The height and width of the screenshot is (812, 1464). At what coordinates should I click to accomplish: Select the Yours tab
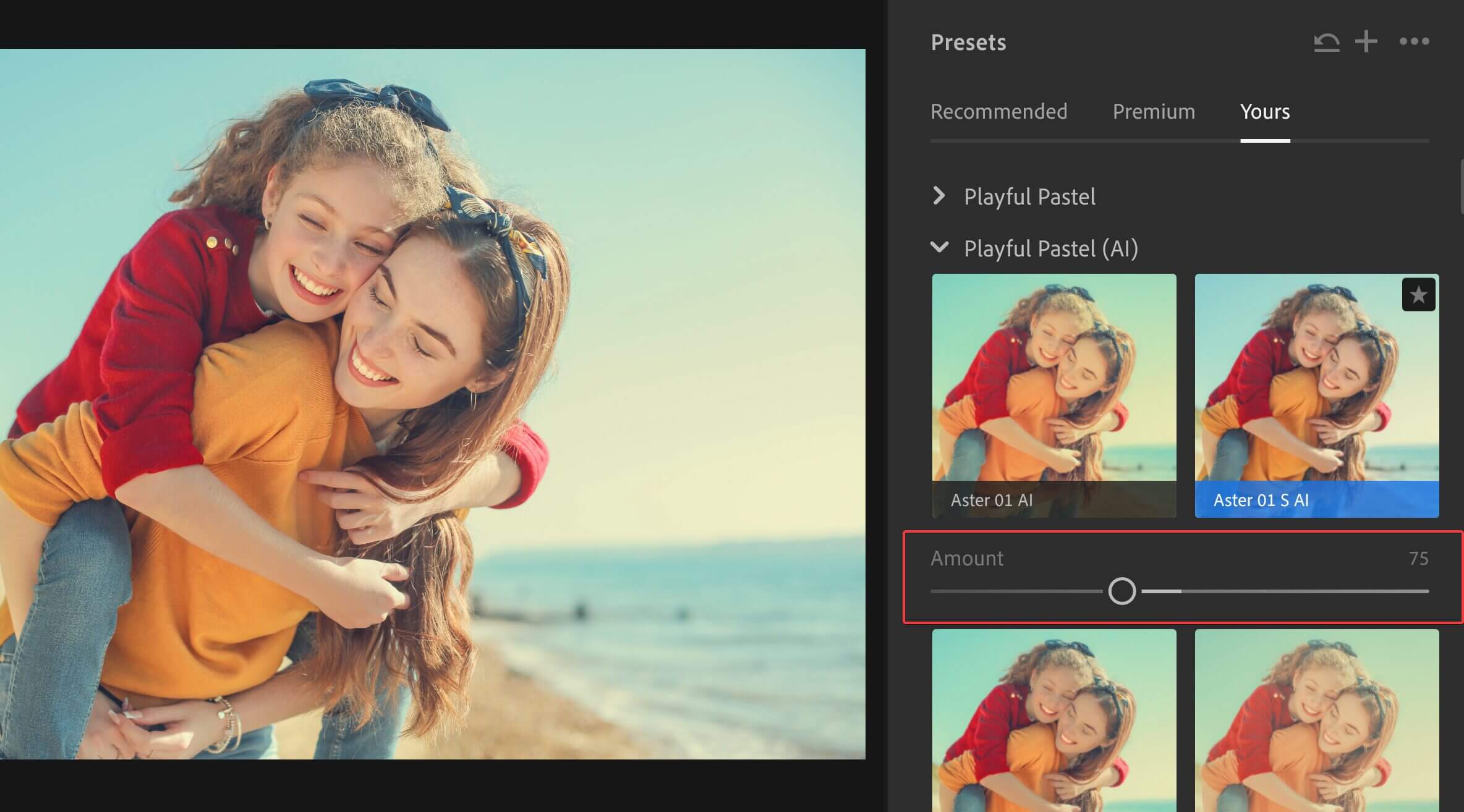(1264, 112)
